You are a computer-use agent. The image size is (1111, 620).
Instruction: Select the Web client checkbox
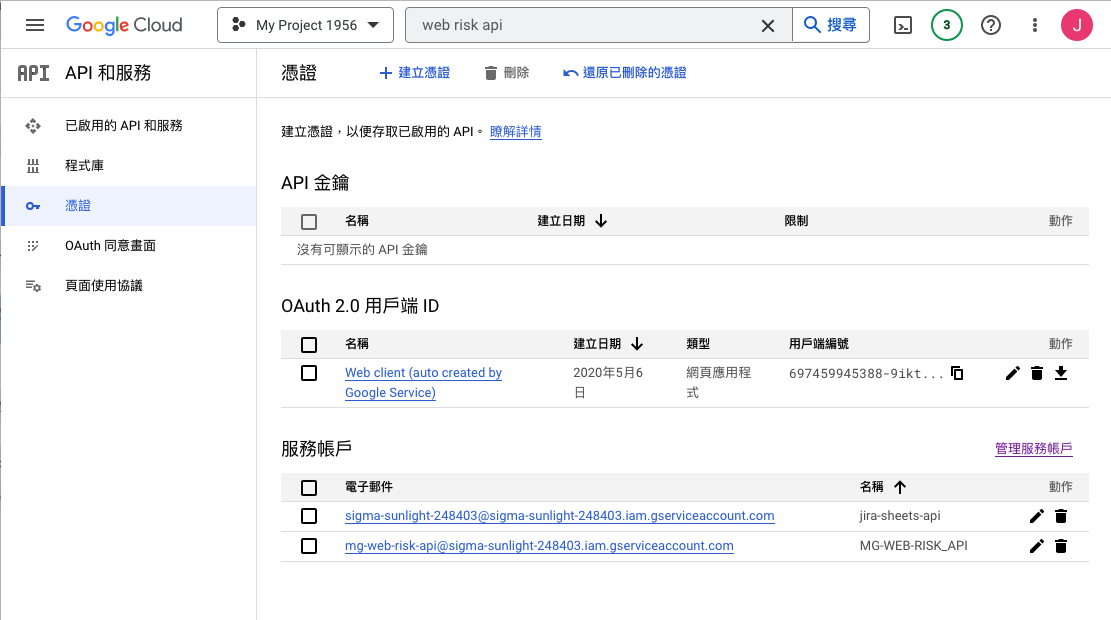click(309, 372)
